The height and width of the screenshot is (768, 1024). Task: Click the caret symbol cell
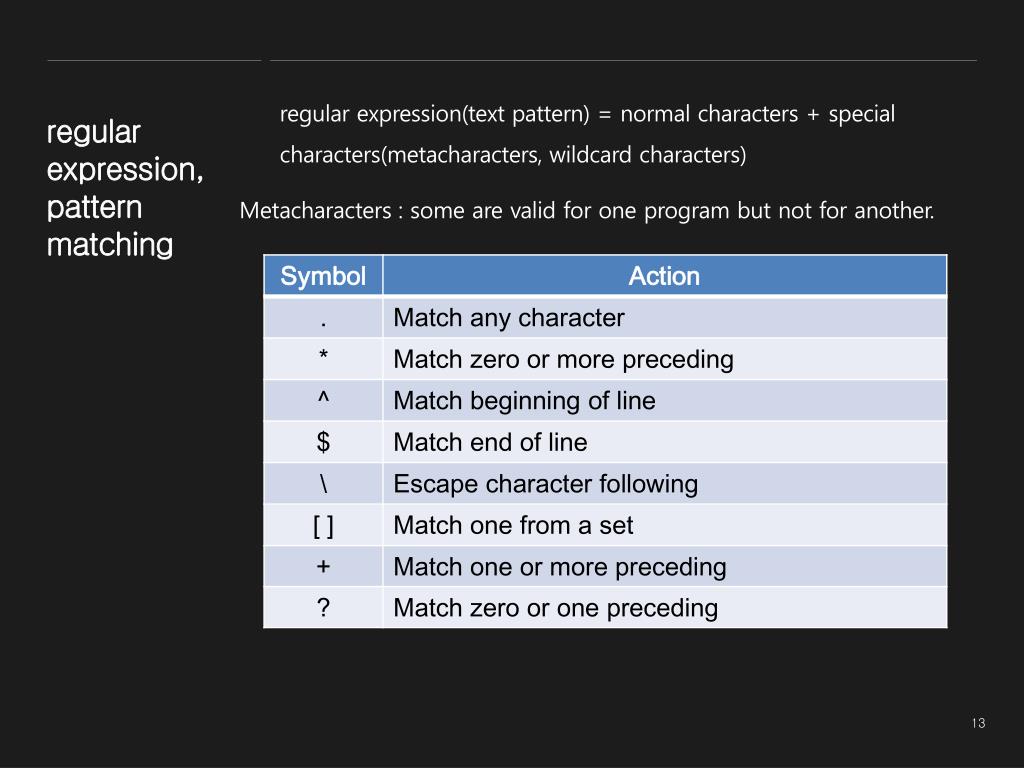[x=323, y=401]
